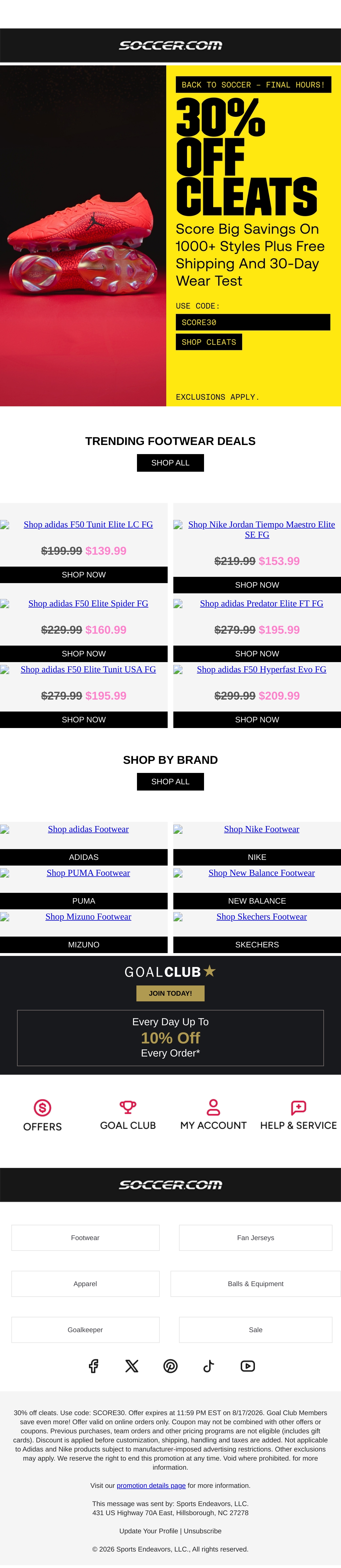341x1568 pixels.
Task: Select the Footwear category in footer
Action: point(85,1238)
